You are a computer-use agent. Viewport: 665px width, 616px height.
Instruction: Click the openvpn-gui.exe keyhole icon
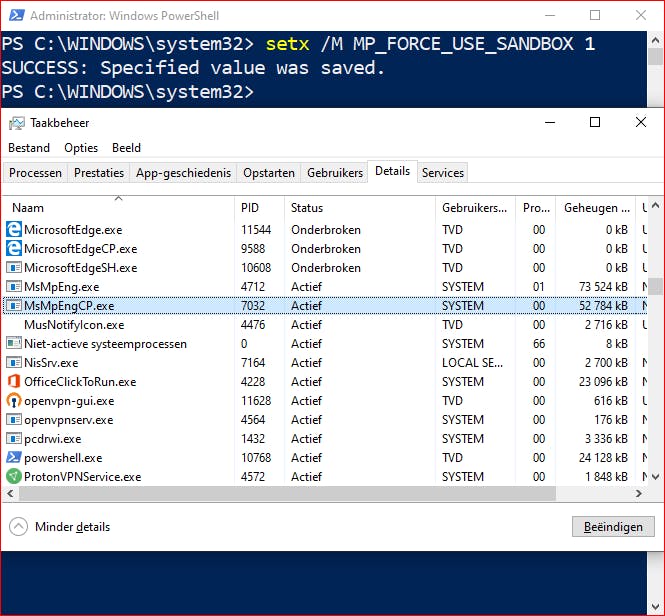point(14,400)
